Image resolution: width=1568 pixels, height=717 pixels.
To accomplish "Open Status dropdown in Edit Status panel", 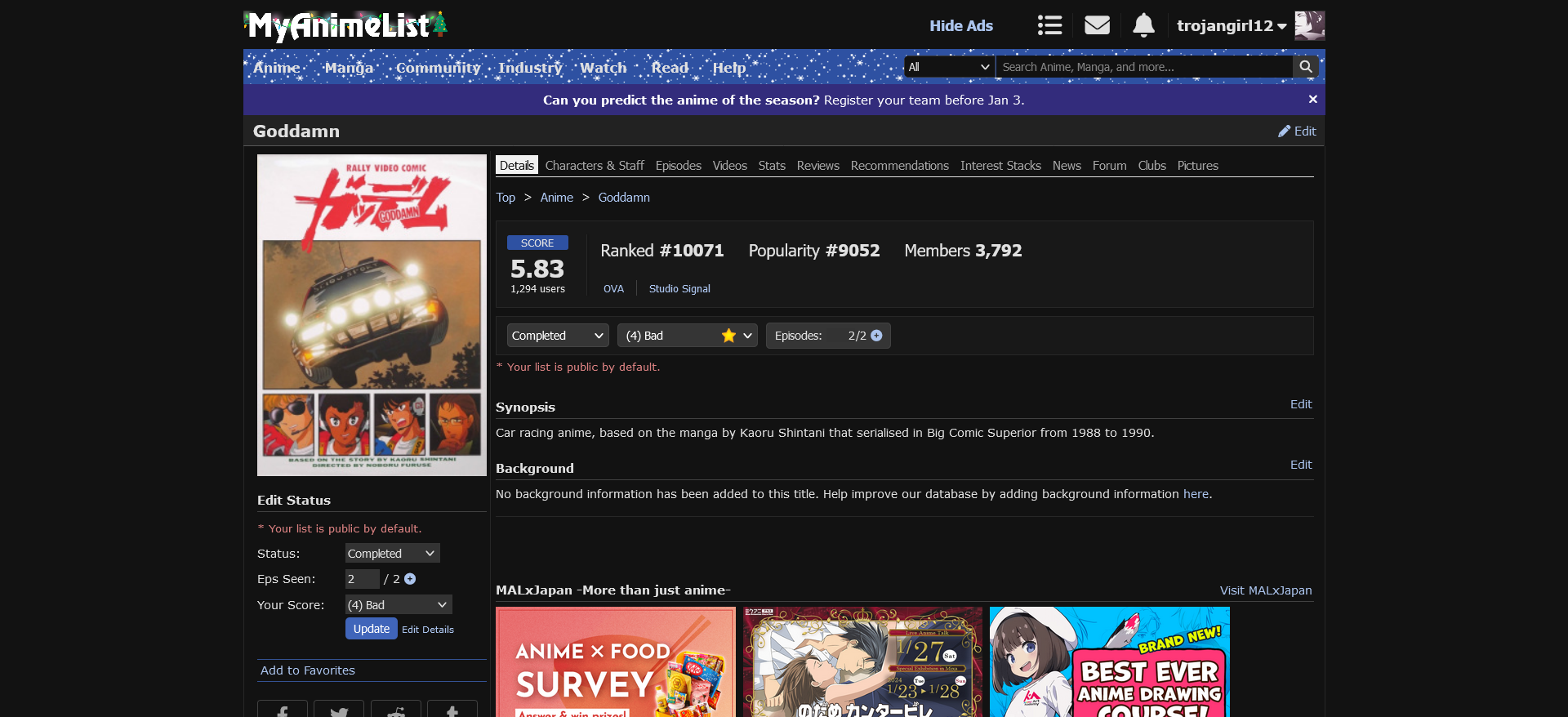I will pyautogui.click(x=392, y=554).
